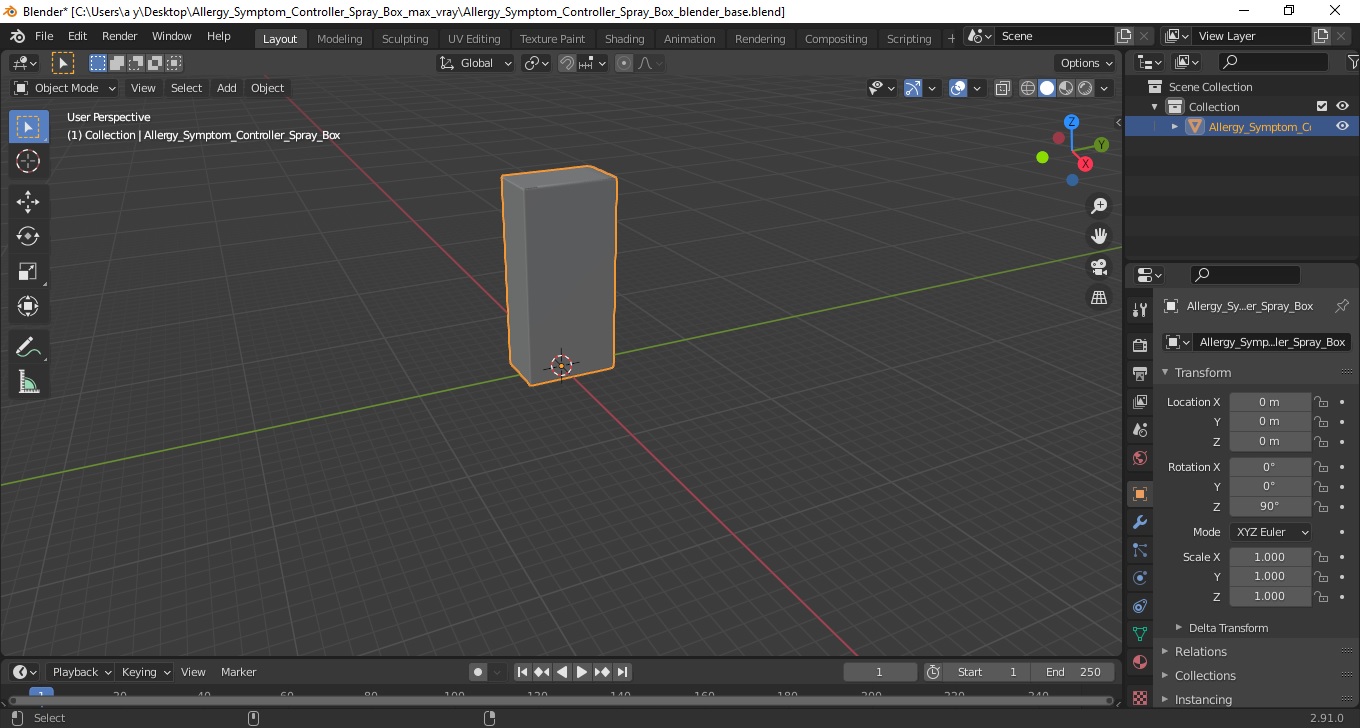Toggle the show gizmo button
Screen dimensions: 1360x728
pos(913,88)
